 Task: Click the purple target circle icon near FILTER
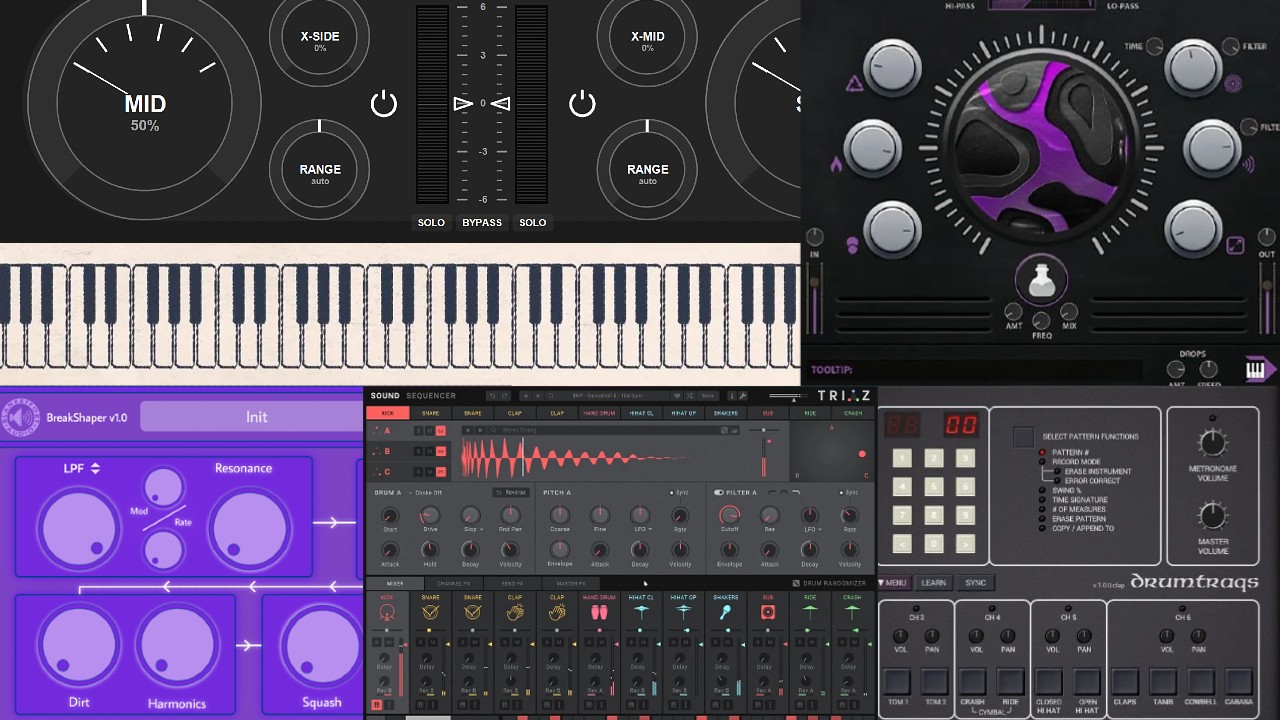click(1232, 83)
